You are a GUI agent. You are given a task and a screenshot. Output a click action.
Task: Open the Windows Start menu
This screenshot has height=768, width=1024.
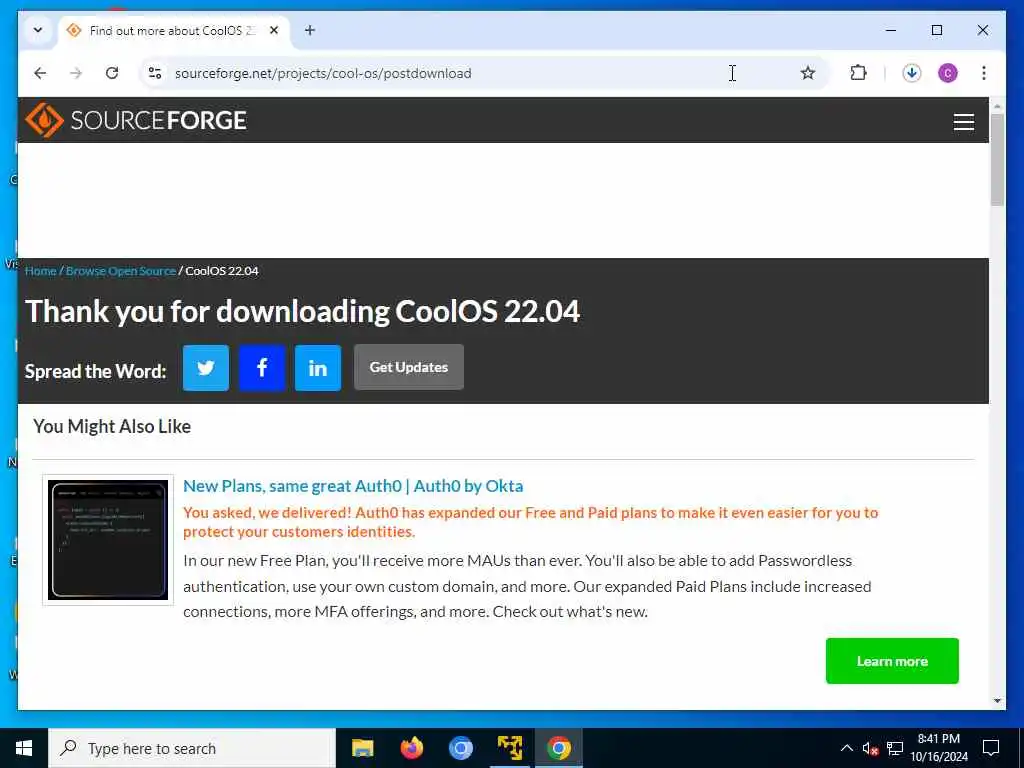[24, 748]
